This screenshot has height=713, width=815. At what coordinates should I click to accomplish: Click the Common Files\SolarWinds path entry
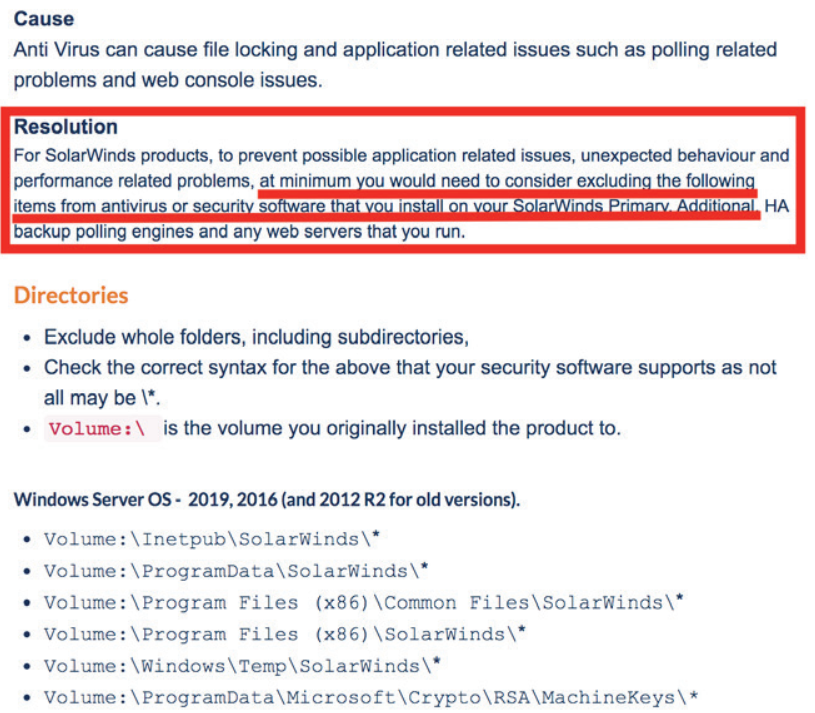click(358, 603)
